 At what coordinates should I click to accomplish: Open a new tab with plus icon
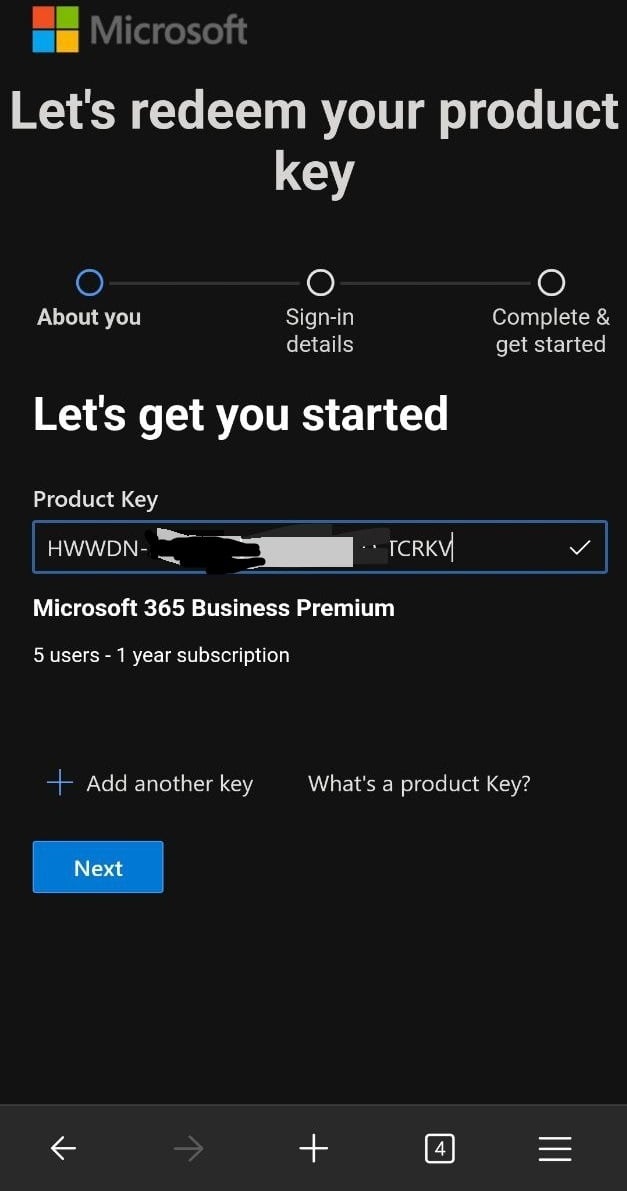(x=313, y=1148)
